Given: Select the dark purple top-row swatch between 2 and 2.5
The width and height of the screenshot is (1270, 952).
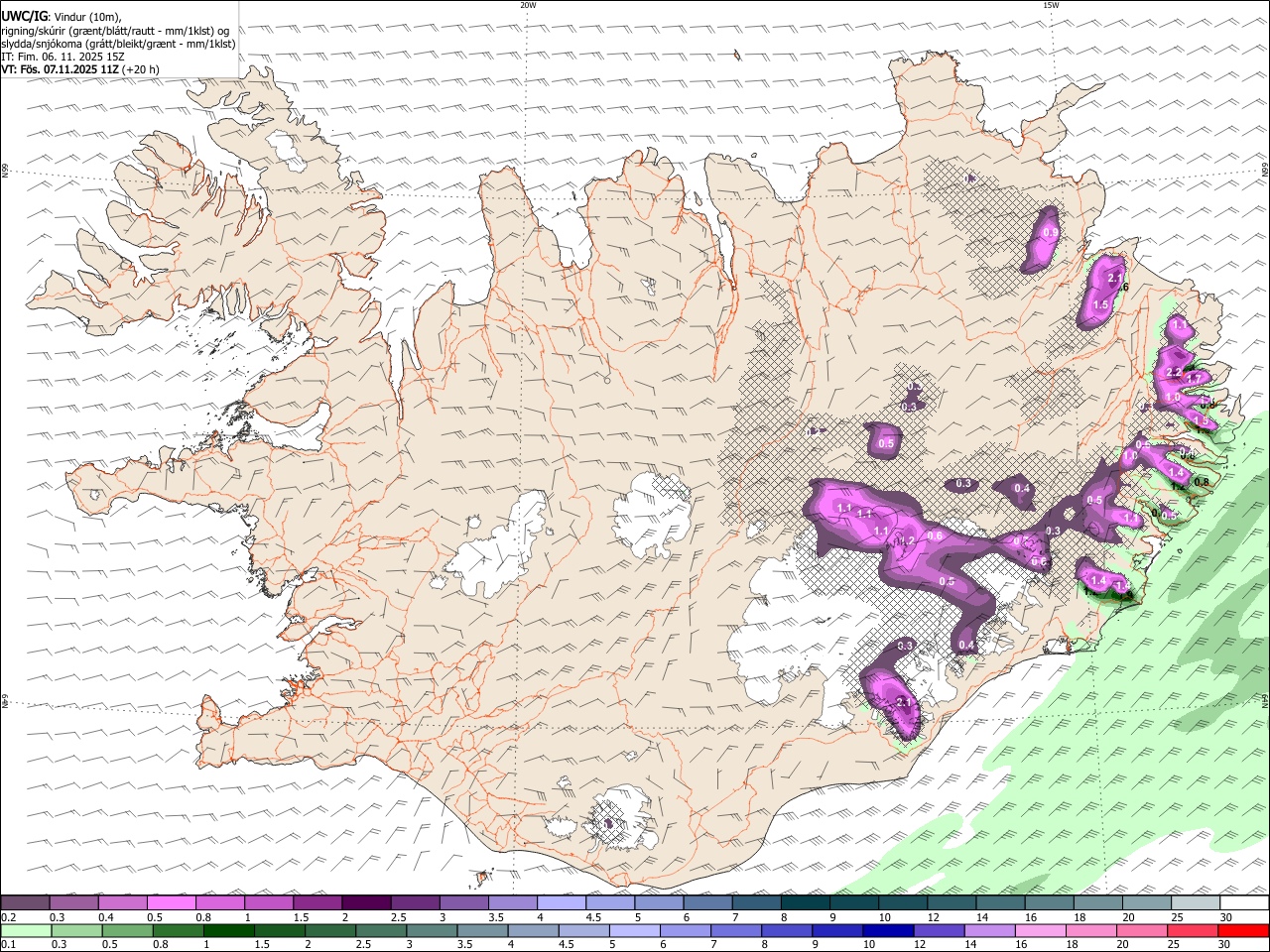Looking at the screenshot, I should pyautogui.click(x=366, y=903).
